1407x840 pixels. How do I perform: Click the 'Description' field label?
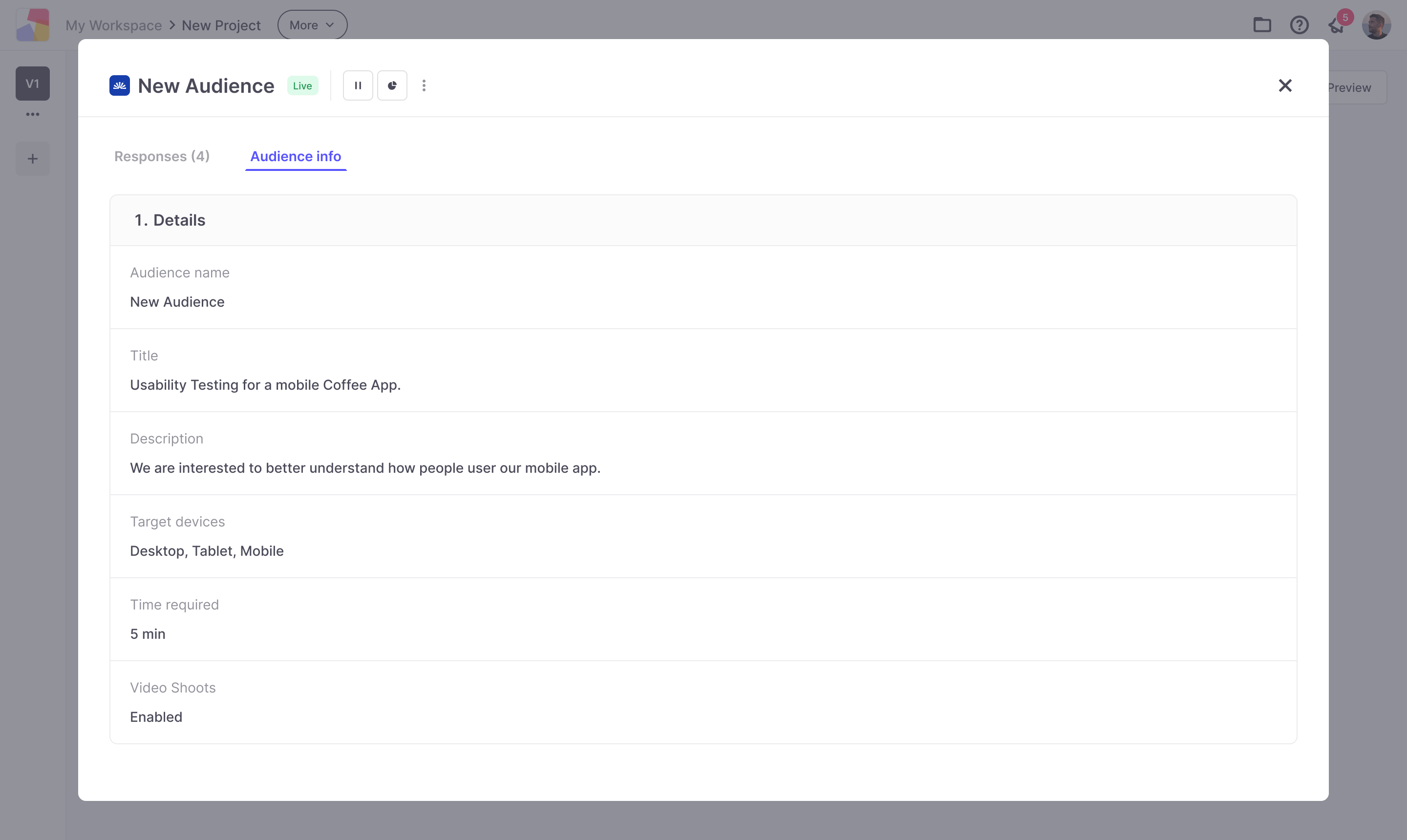[x=167, y=439]
